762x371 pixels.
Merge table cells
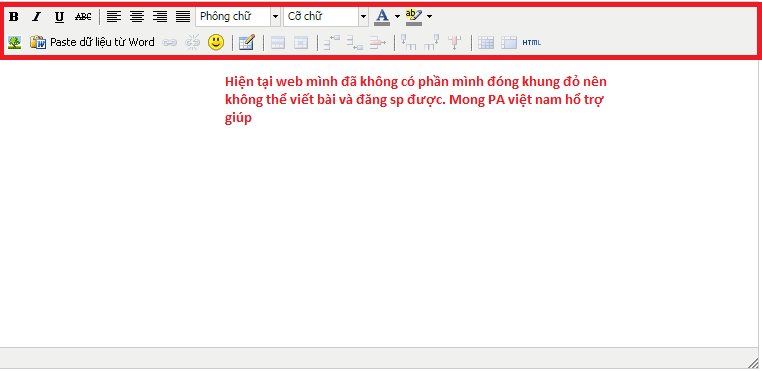point(509,43)
